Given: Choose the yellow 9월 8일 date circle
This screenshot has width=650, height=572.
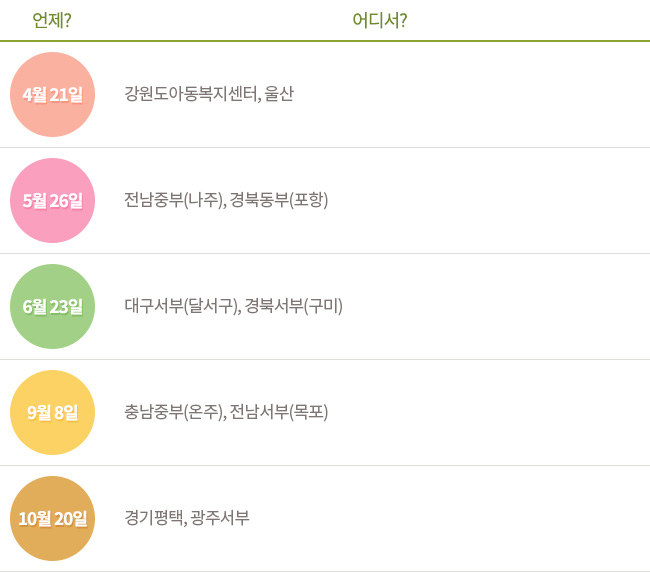Looking at the screenshot, I should pyautogui.click(x=52, y=412).
